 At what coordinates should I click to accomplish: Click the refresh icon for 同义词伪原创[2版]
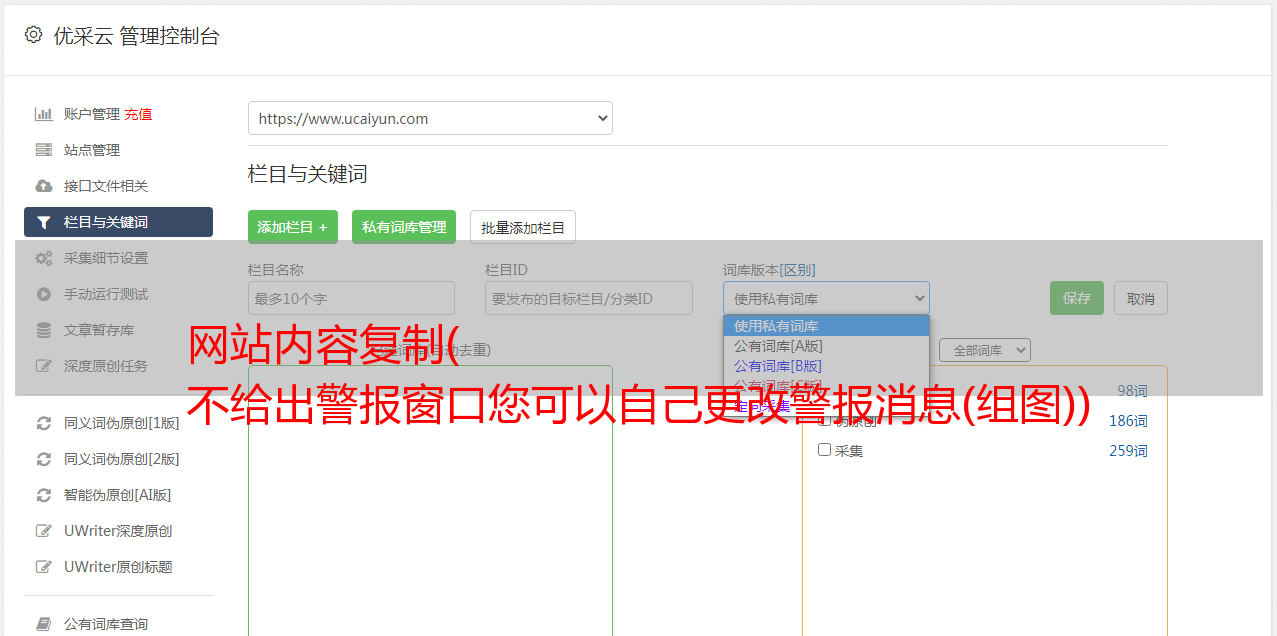44,459
